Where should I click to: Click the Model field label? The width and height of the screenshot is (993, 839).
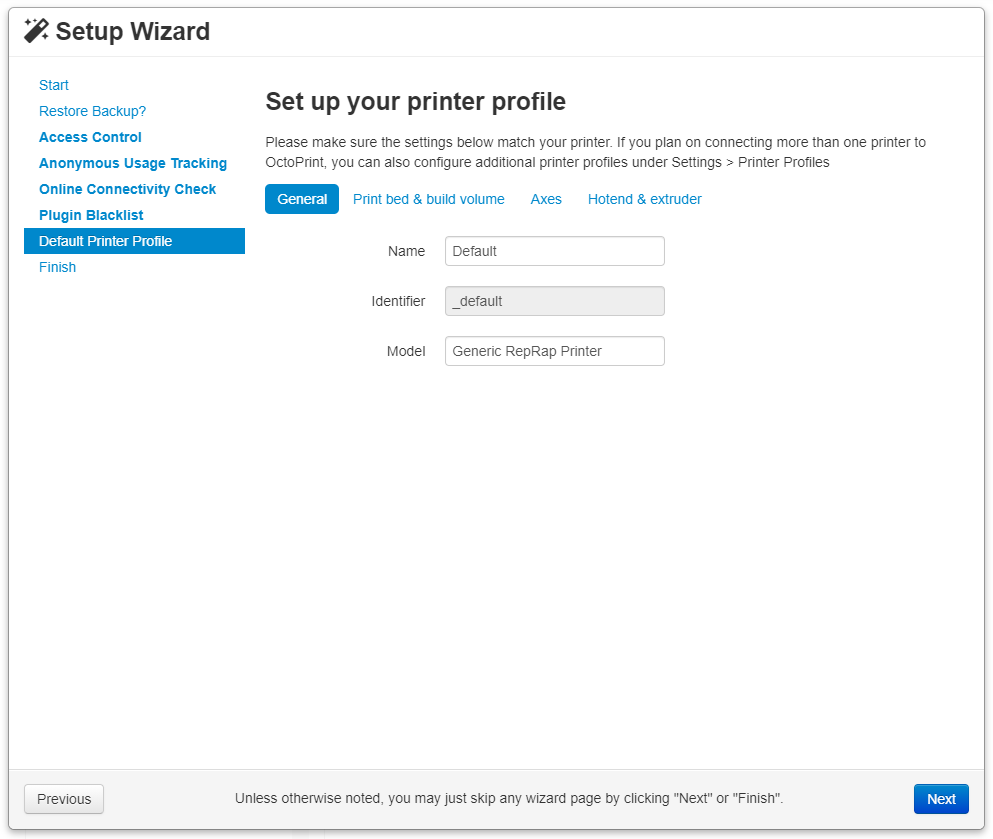[x=406, y=351]
